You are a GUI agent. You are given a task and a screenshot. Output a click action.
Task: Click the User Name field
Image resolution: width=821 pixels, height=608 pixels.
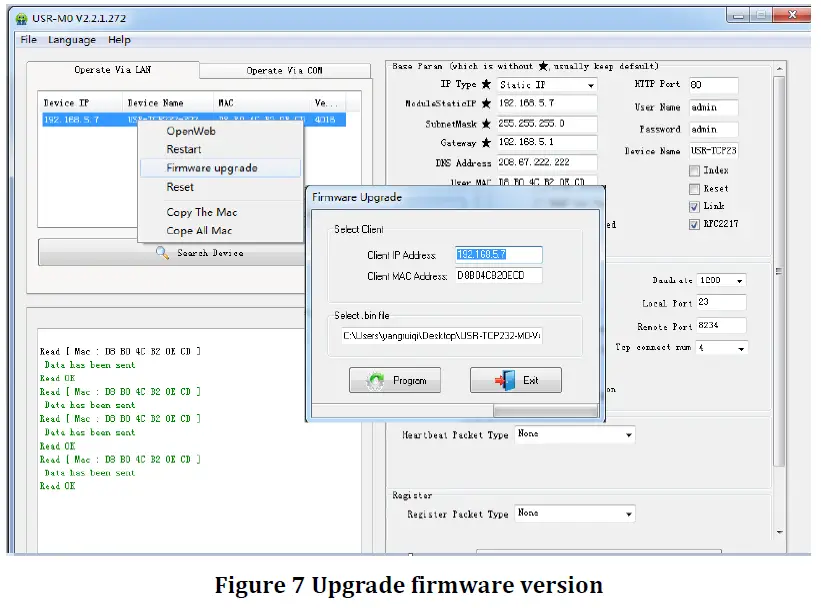714,107
